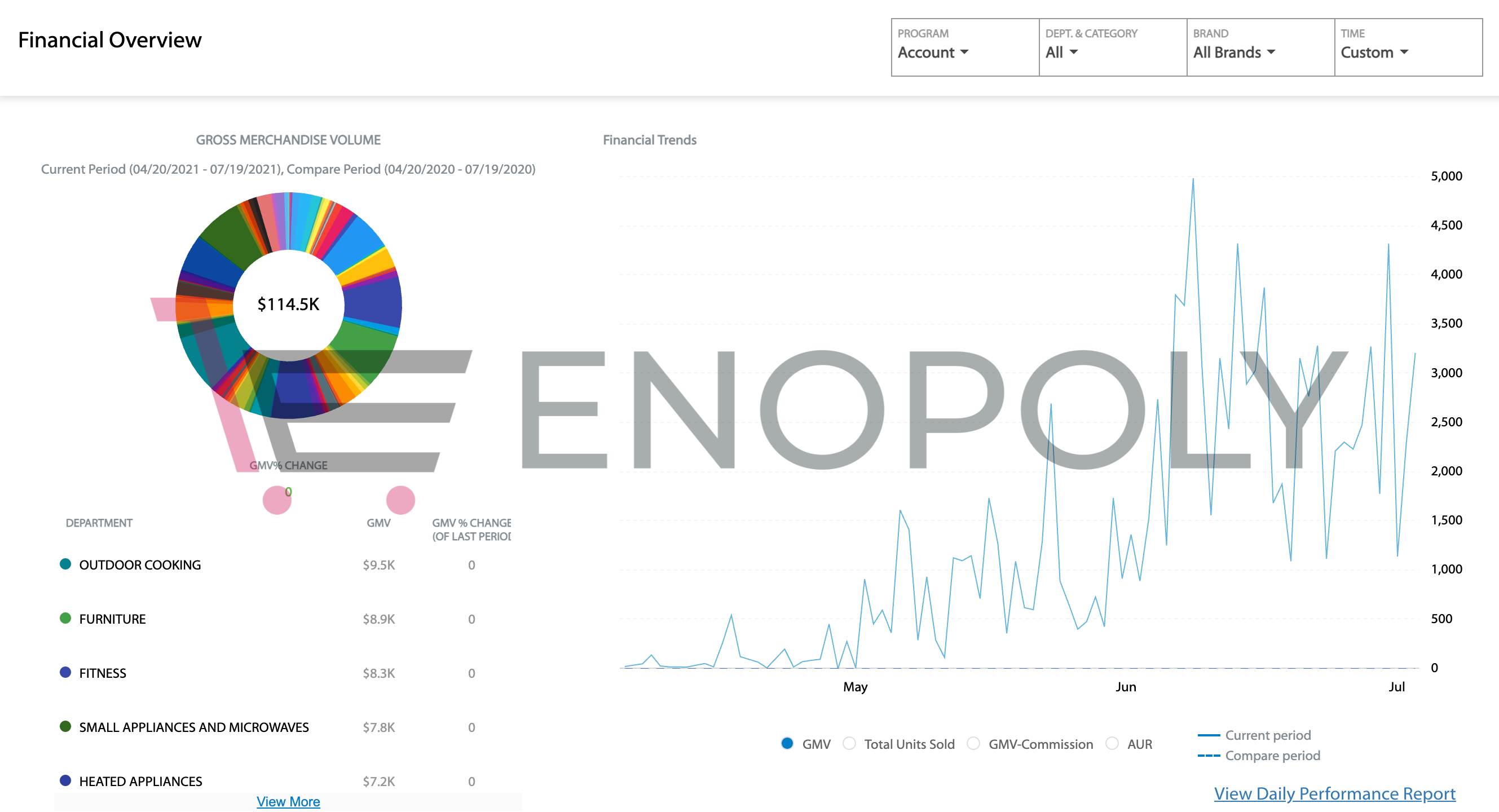Open the Time Custom dropdown
Viewport: 1499px width, 812px height.
coord(1408,47)
